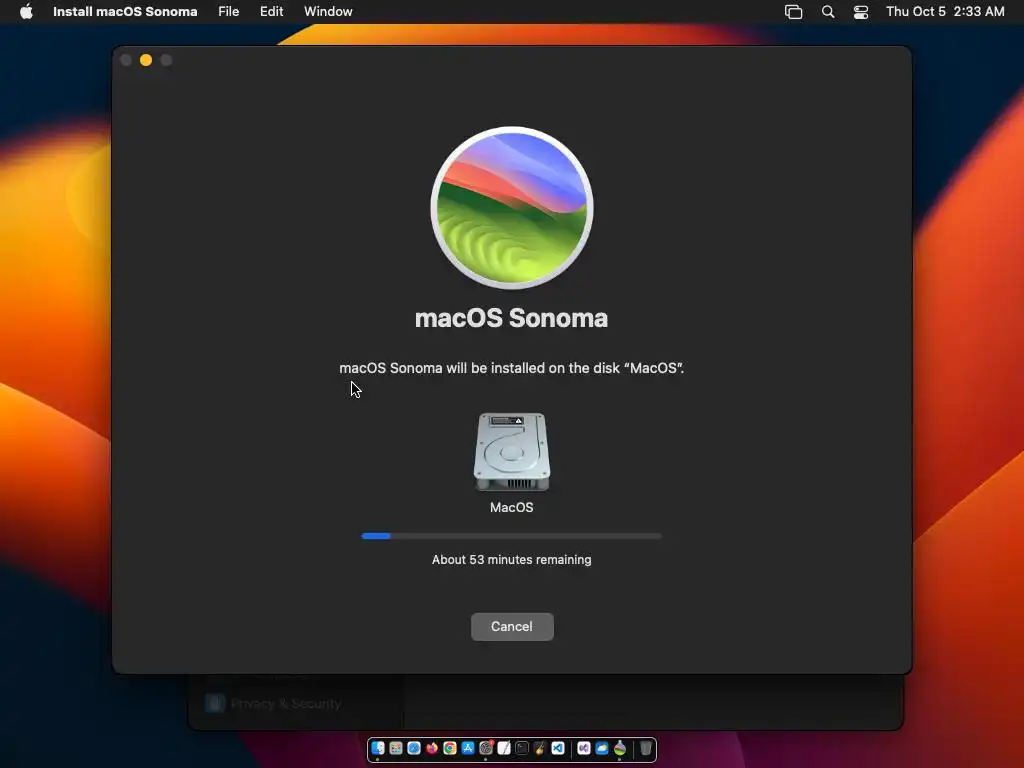Open Spotlight search in menu bar
The width and height of the screenshot is (1024, 768).
tap(828, 12)
